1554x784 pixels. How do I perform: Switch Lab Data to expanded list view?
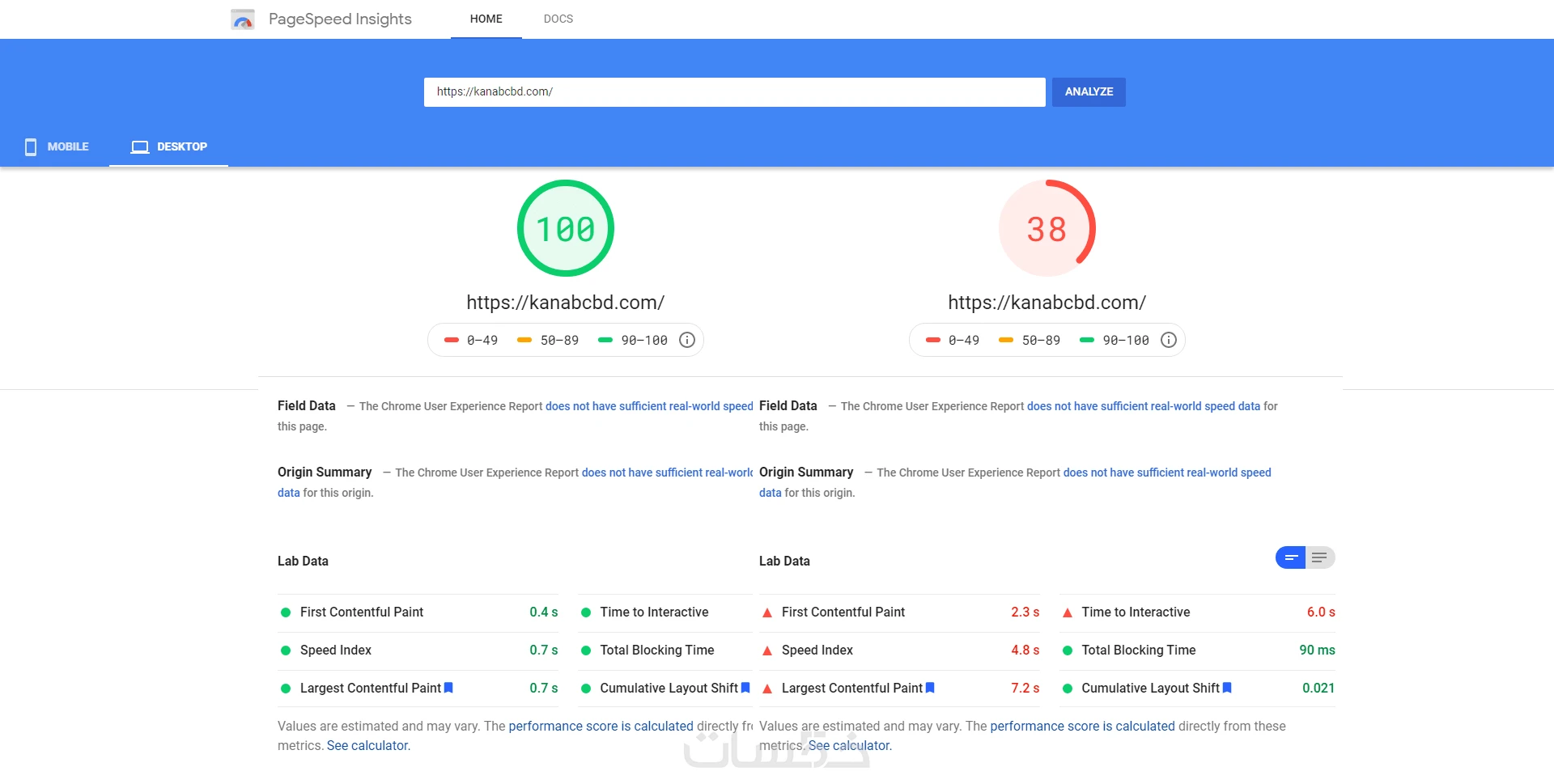1320,557
